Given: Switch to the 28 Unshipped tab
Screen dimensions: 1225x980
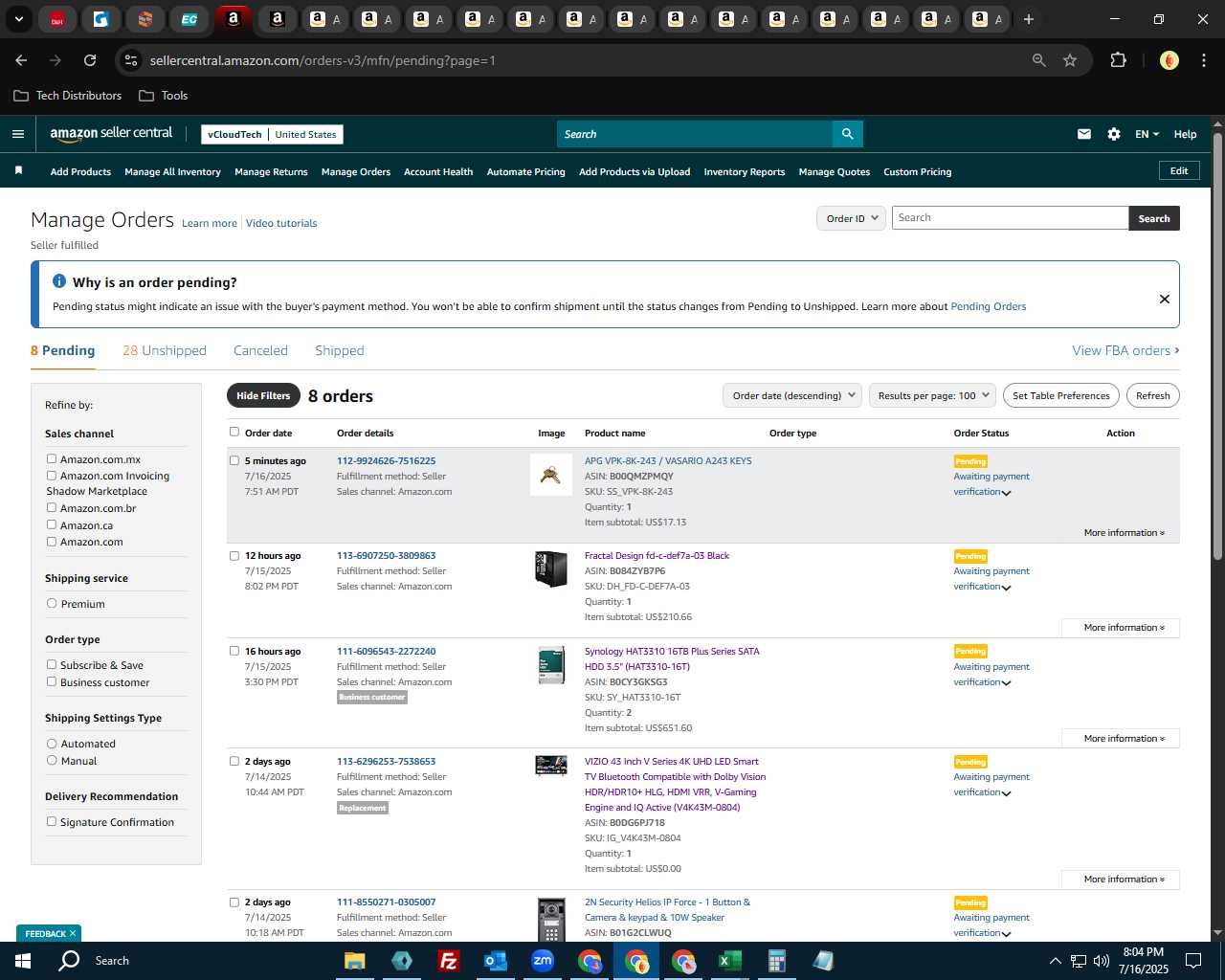Looking at the screenshot, I should [165, 350].
